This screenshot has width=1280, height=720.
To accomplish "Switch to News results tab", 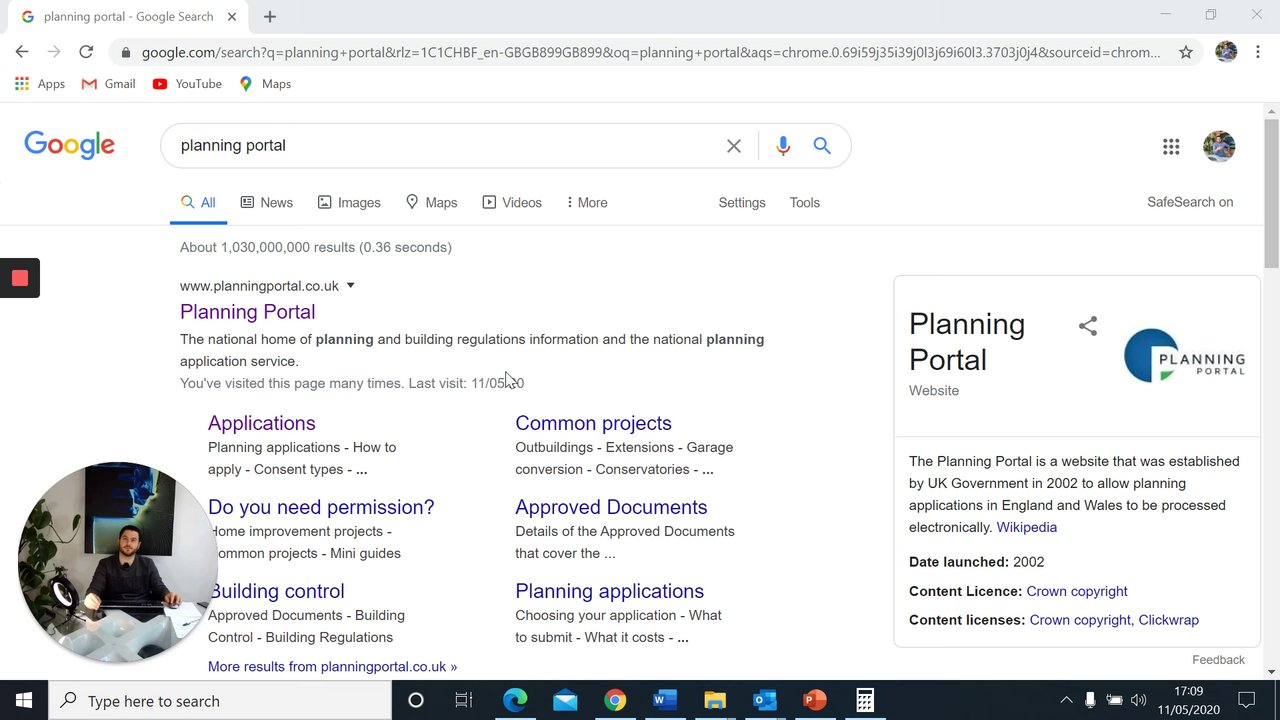I will 267,203.
